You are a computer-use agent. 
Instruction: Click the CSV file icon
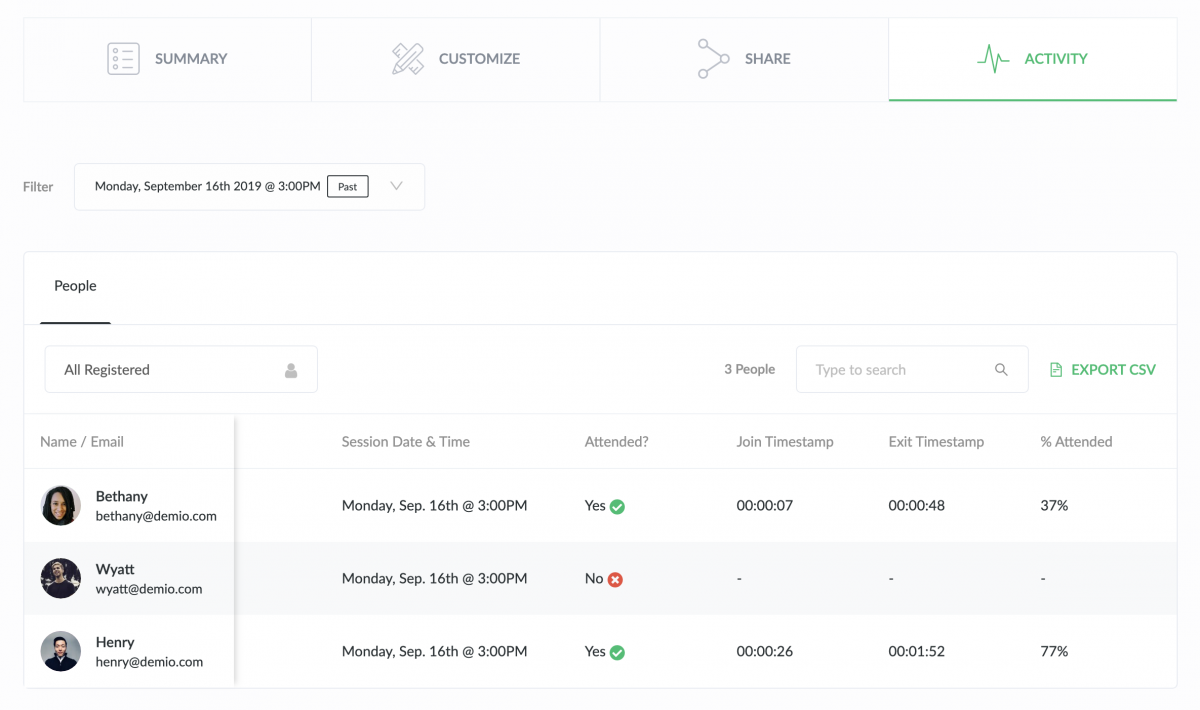click(x=1055, y=370)
